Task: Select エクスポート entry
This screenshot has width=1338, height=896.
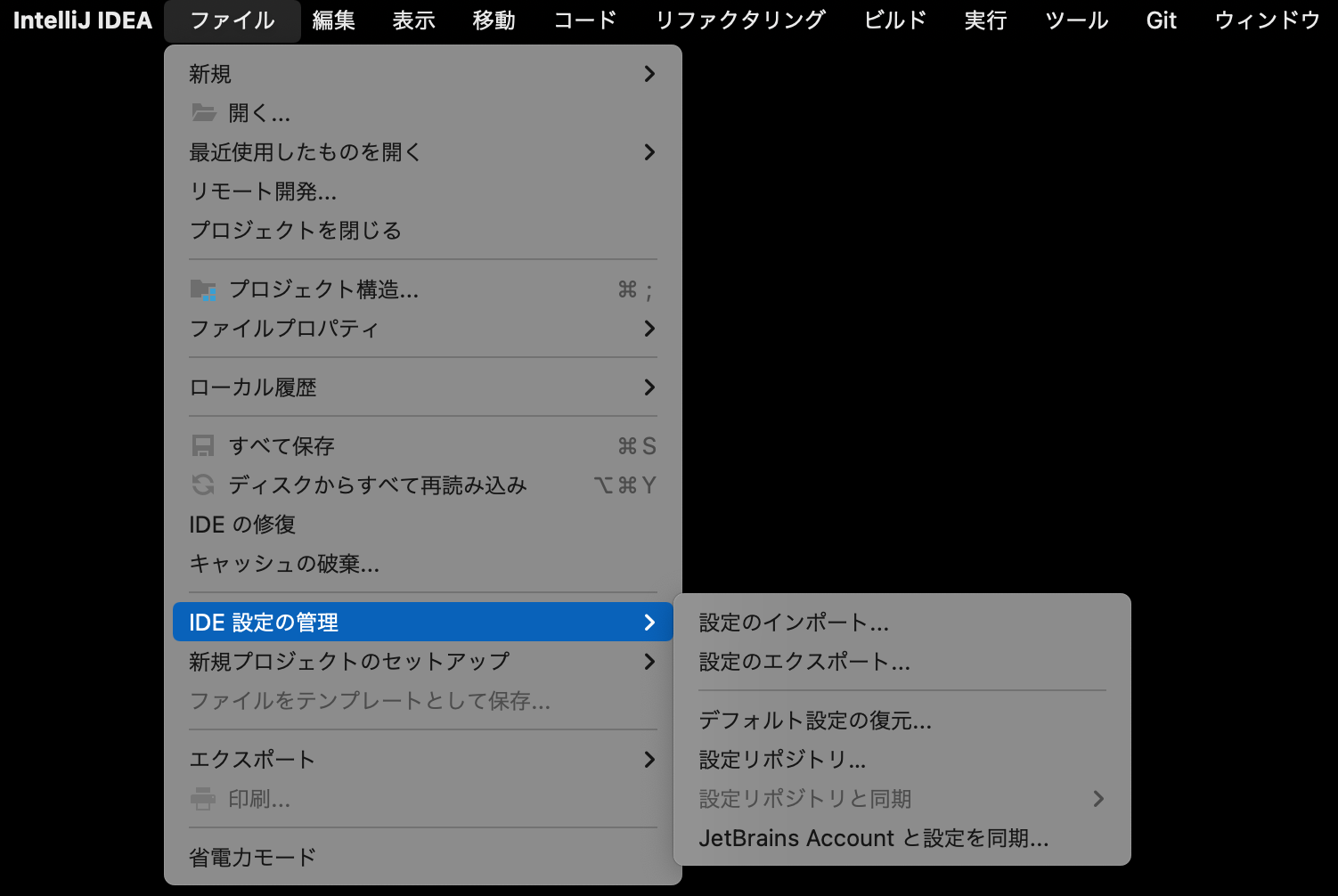Action: (423, 760)
